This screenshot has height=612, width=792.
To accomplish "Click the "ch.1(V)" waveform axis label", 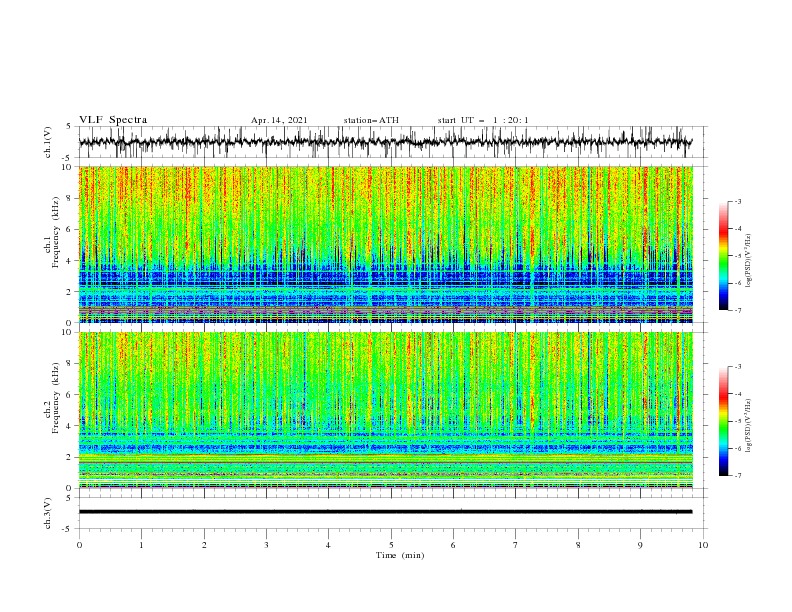I will point(48,142).
